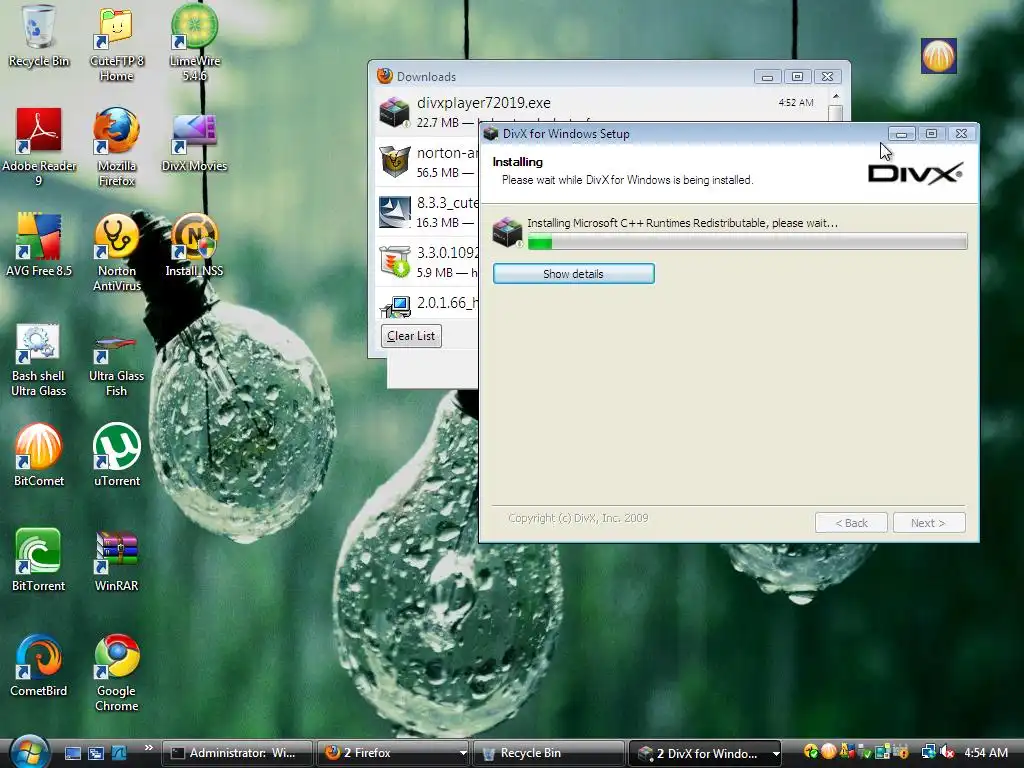Click the DivX installer icon beside progress
1024x768 pixels.
(x=507, y=232)
